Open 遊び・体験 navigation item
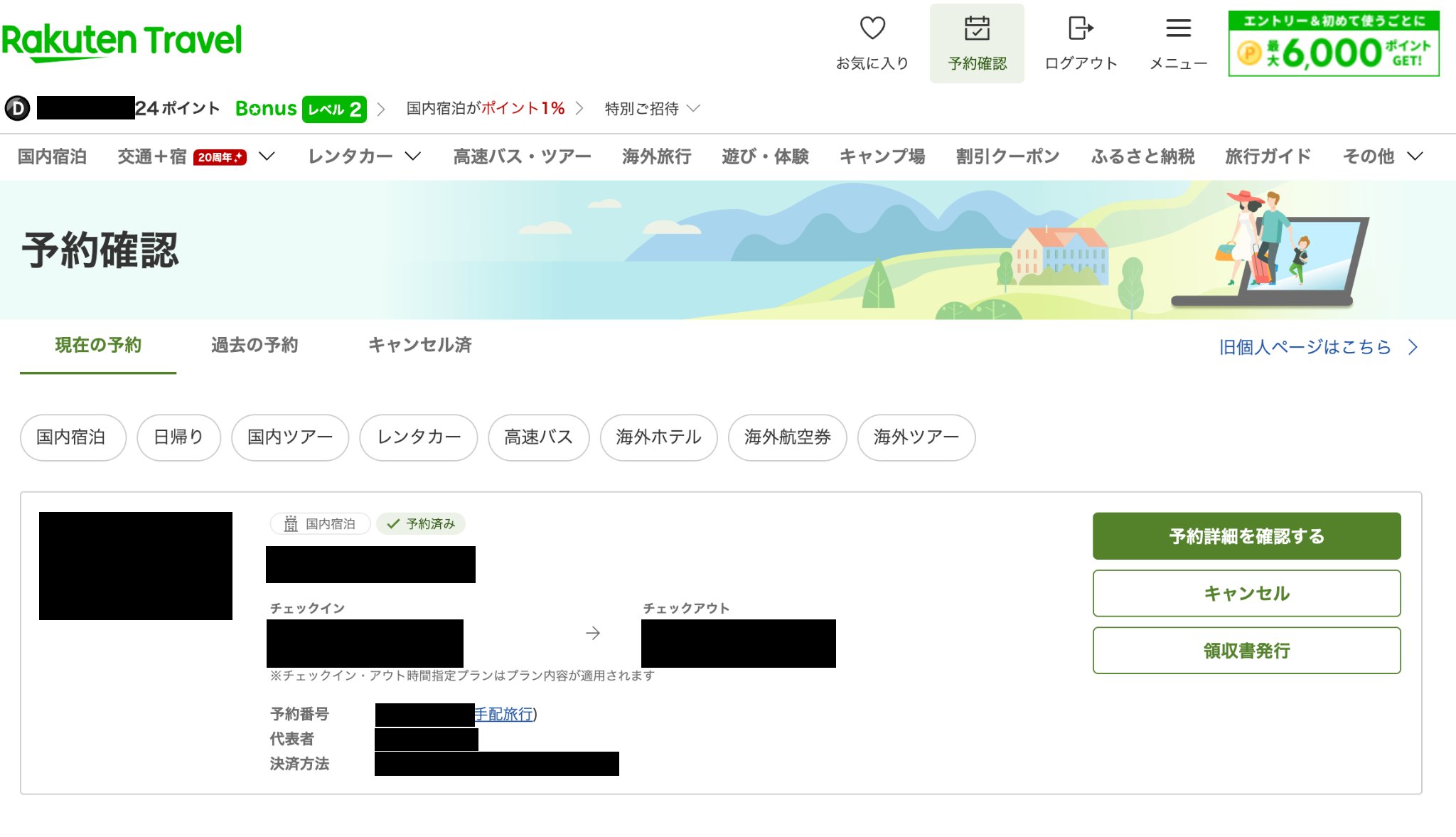 coord(765,156)
